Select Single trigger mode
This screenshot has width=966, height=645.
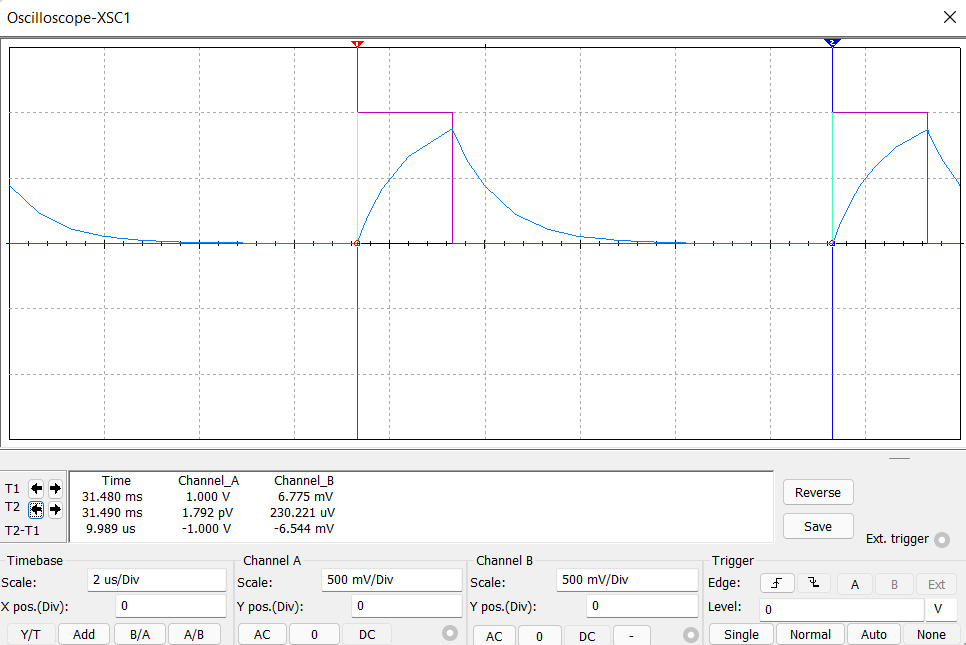coord(741,634)
